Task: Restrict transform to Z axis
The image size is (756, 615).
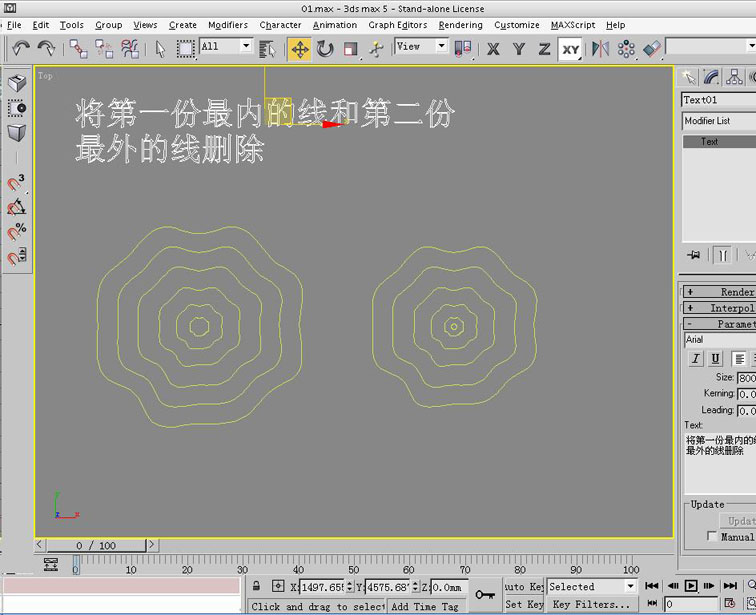Action: tap(544, 49)
